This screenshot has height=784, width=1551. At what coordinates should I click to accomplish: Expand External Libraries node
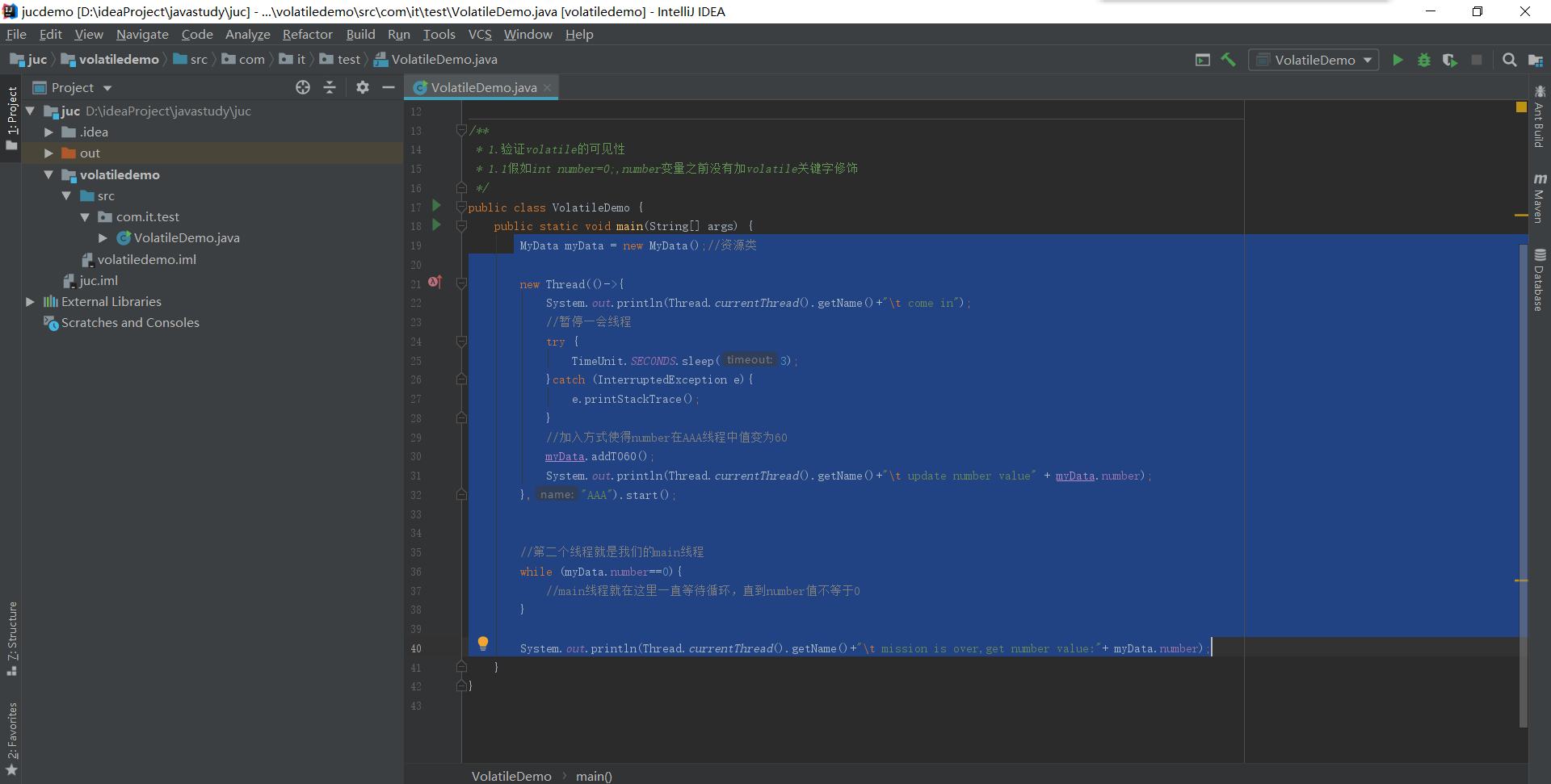click(x=31, y=301)
